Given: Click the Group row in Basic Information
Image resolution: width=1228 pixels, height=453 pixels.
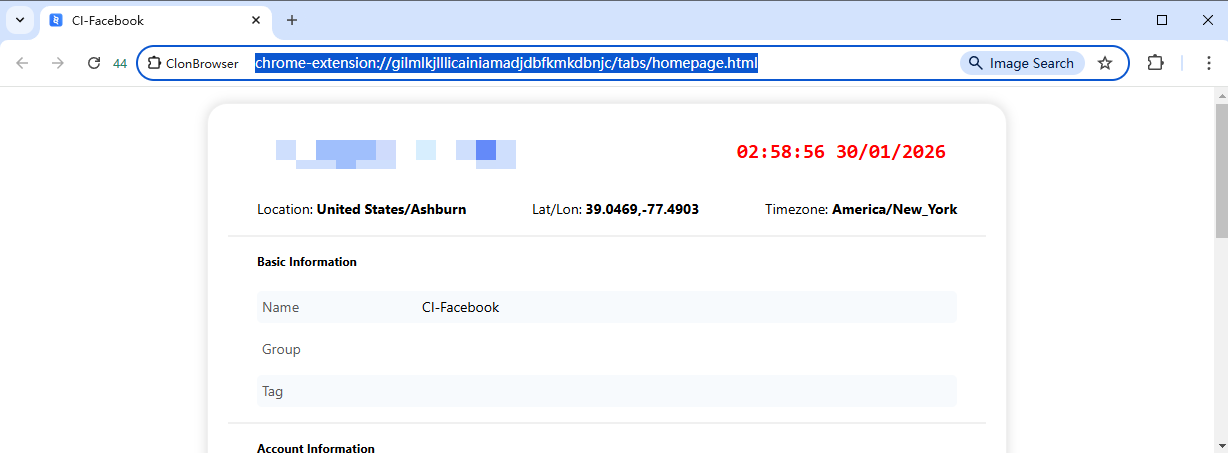Looking at the screenshot, I should coord(606,349).
